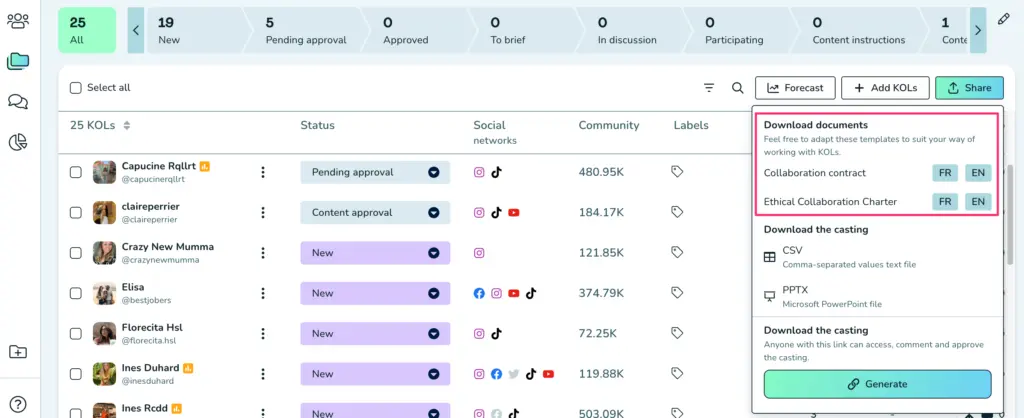This screenshot has height=418, width=1024.
Task: Check the box for Elisa
Action: pyautogui.click(x=76, y=293)
